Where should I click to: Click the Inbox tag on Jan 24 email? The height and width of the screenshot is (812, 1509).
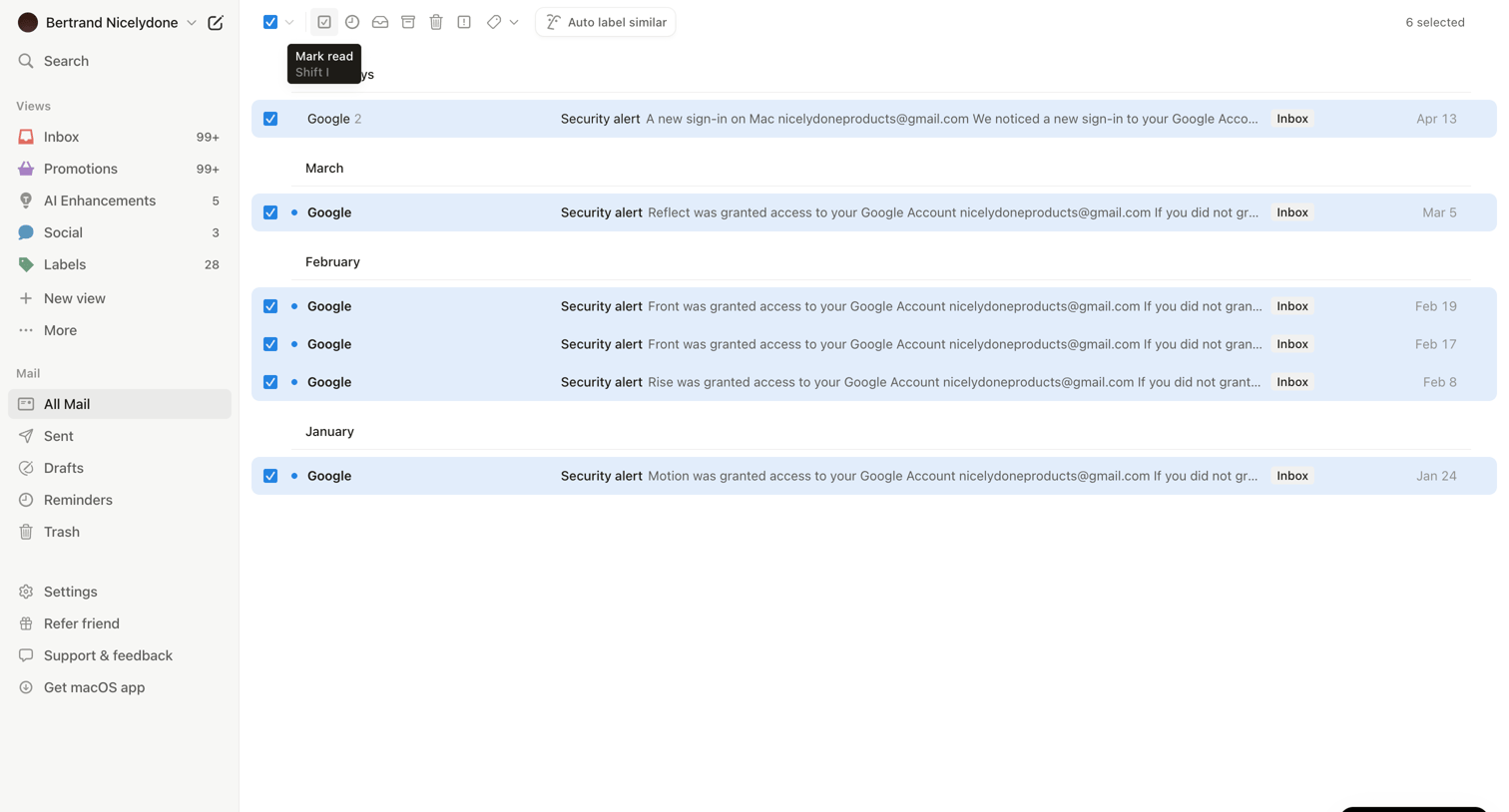click(1292, 476)
